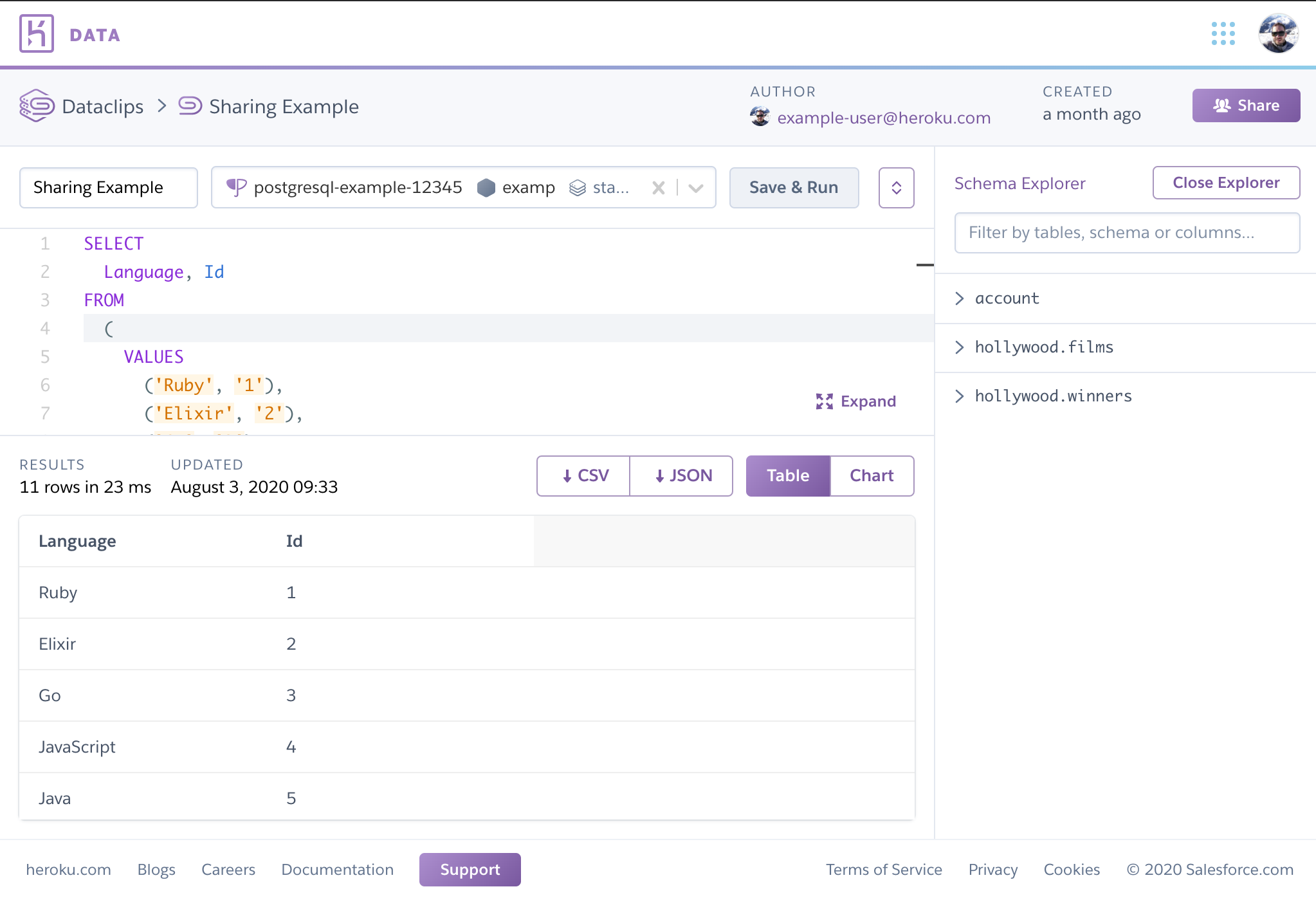Viewport: 1316px width, 898px height.
Task: Expand the hollywood.winners table
Action: 1126,396
